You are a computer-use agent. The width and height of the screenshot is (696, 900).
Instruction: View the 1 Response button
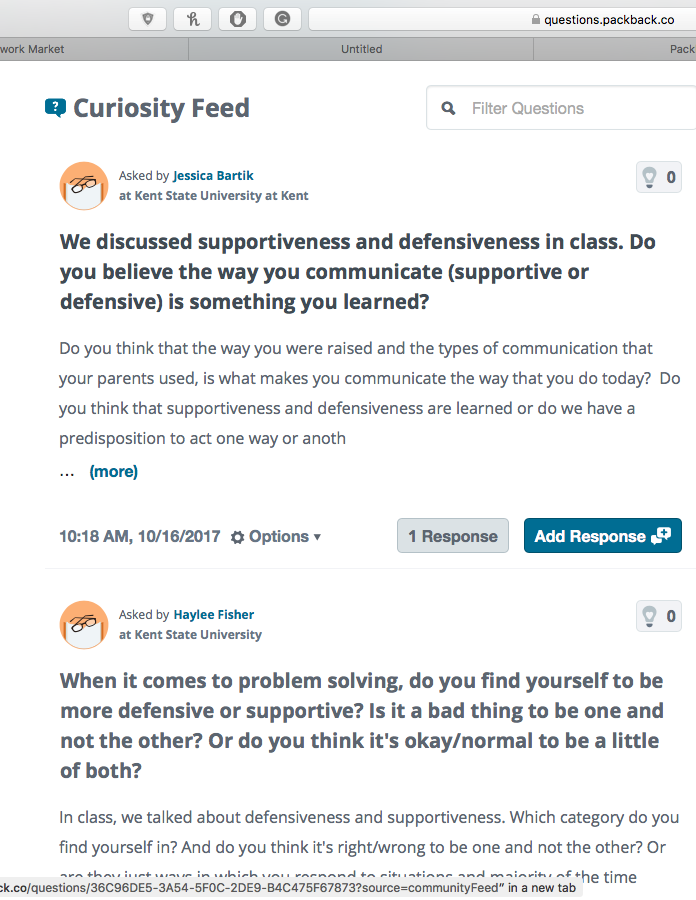[x=453, y=536]
